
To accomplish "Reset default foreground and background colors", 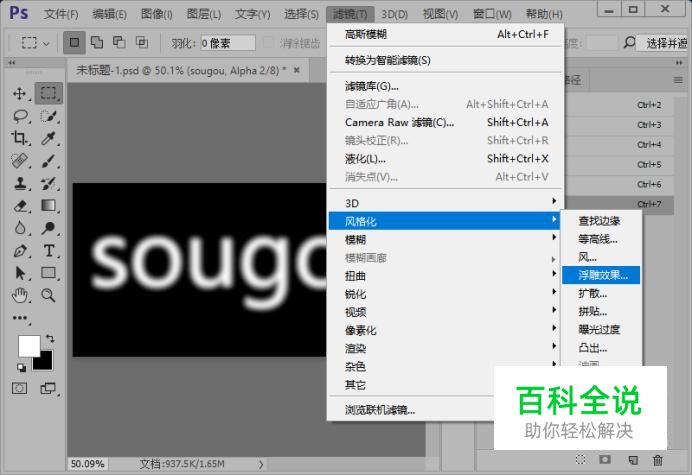I will 21,367.
